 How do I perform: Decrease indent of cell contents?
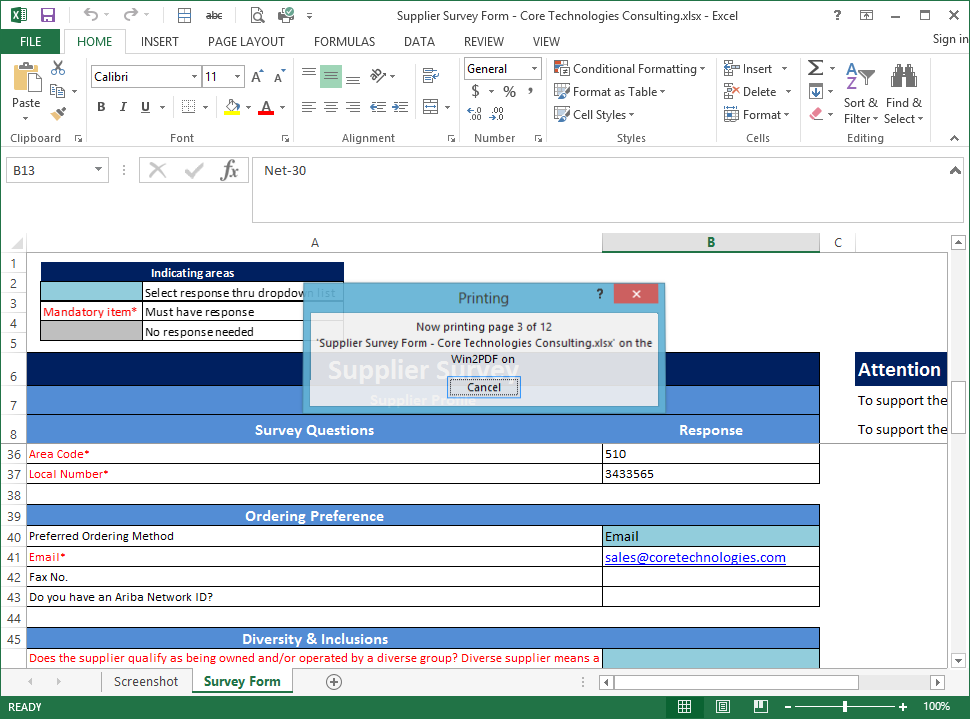(x=378, y=107)
